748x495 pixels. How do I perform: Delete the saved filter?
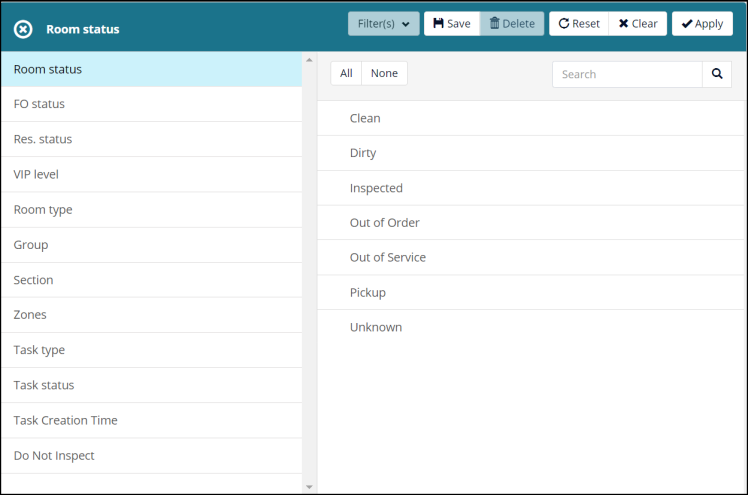point(512,23)
